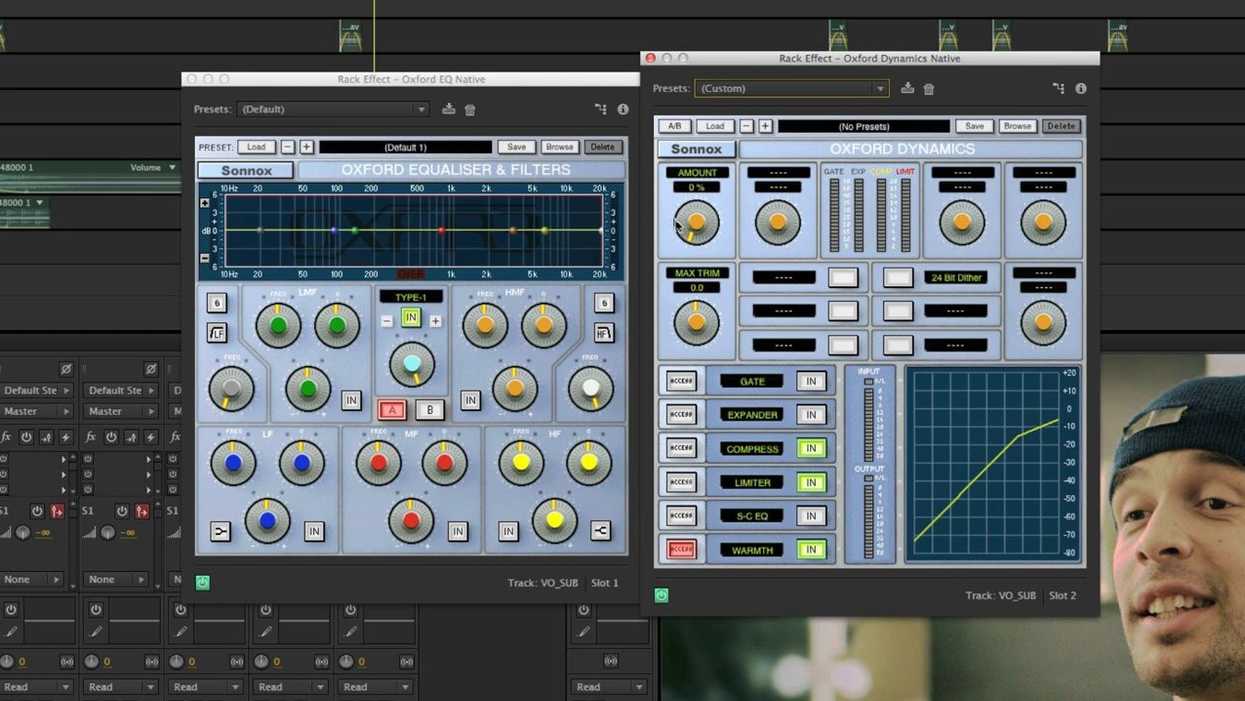This screenshot has width=1245, height=701.
Task: Click ACCESS button for COMPRESS section
Action: pyautogui.click(x=681, y=448)
